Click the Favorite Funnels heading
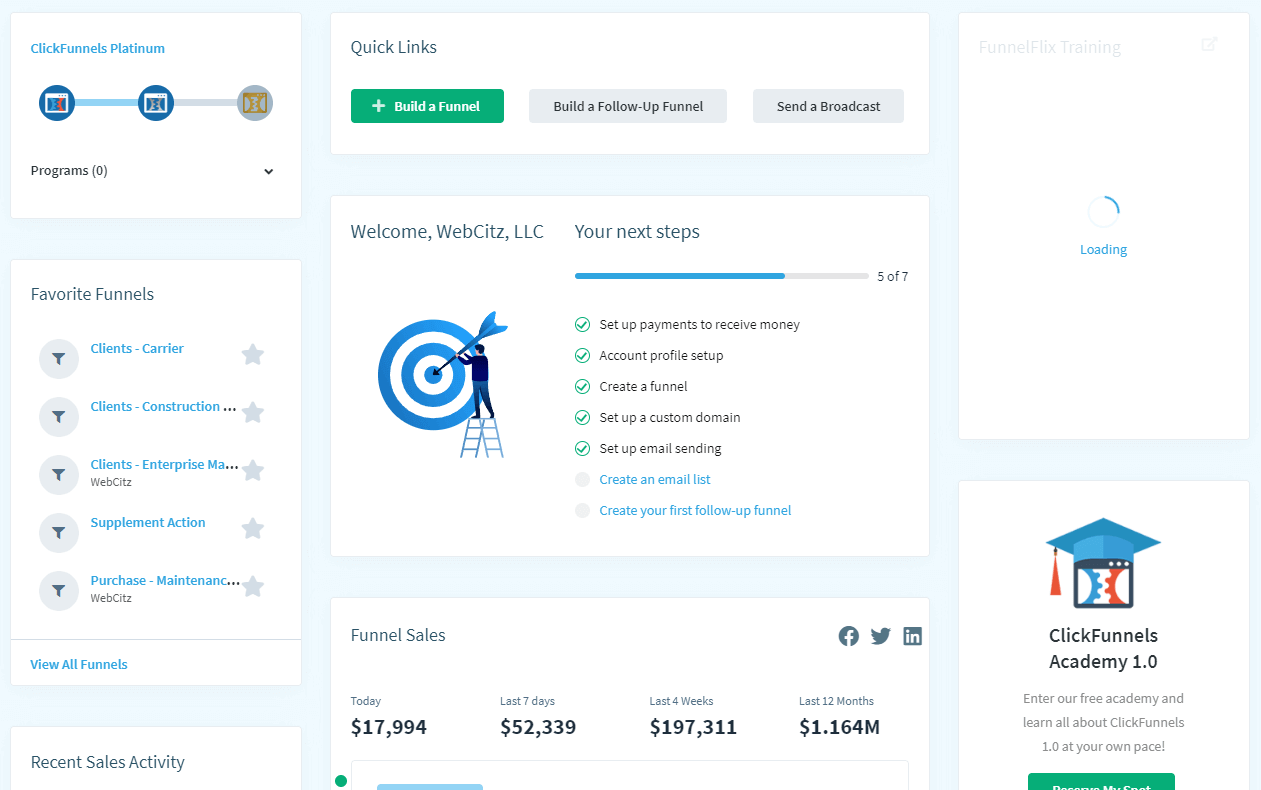This screenshot has width=1261, height=790. click(92, 294)
